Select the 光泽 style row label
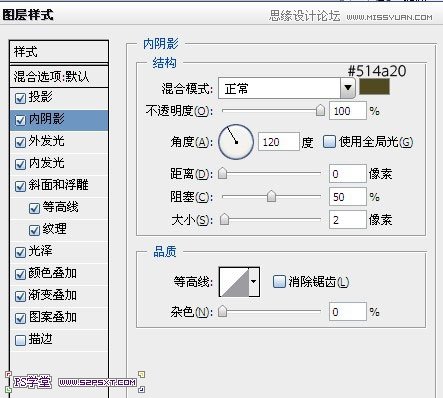This screenshot has width=443, height=398. tap(40, 251)
